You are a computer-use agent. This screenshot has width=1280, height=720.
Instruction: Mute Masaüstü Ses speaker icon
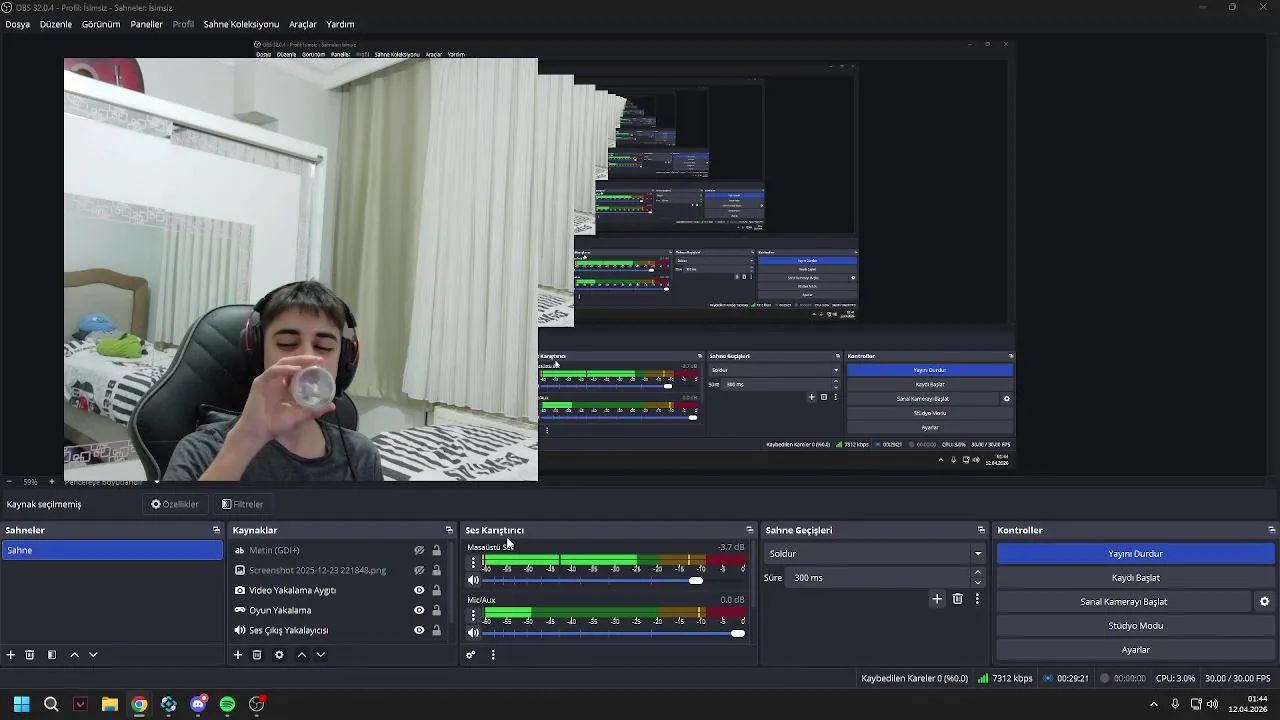coord(473,580)
